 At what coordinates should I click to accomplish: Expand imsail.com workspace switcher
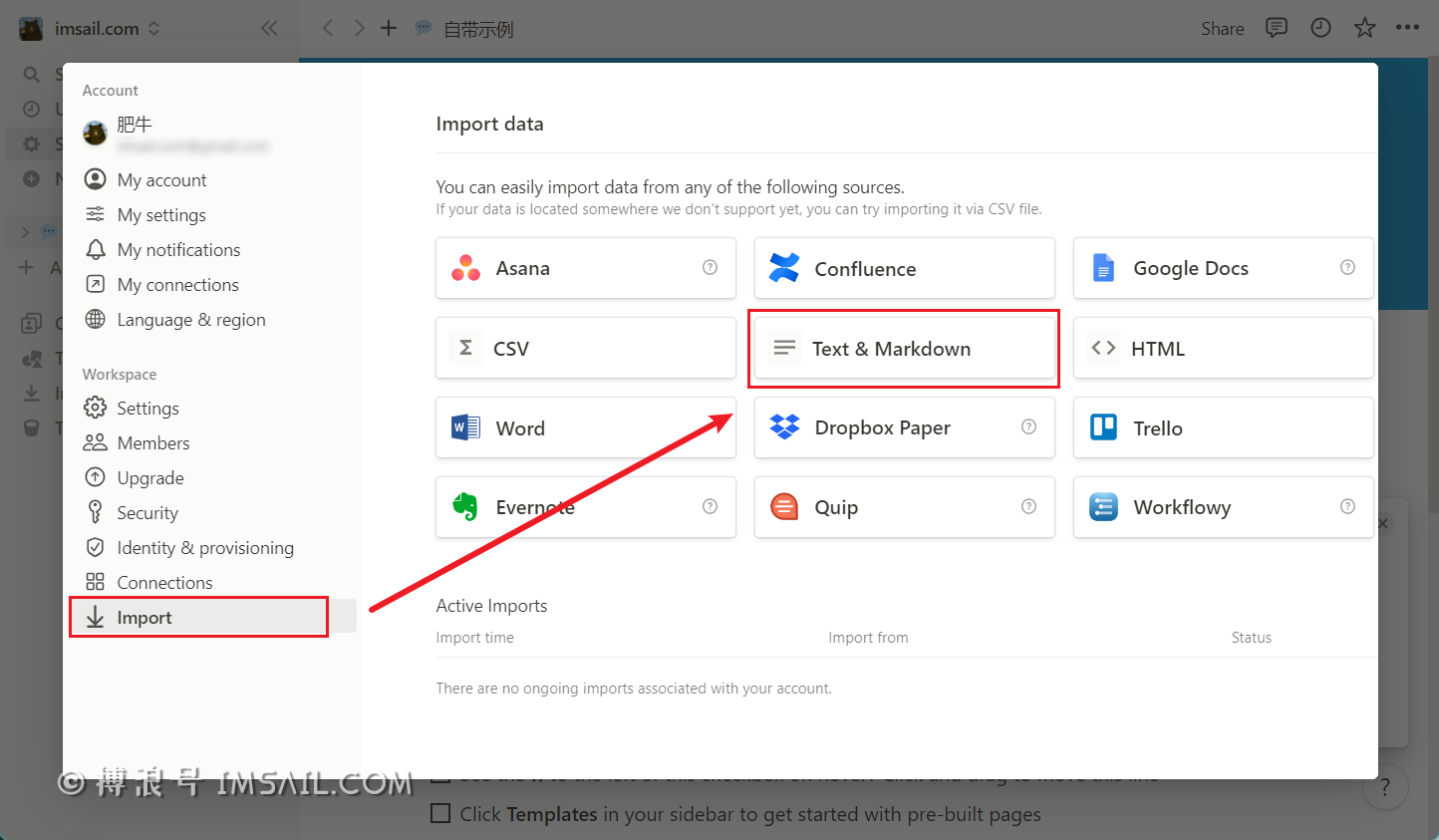pyautogui.click(x=90, y=29)
